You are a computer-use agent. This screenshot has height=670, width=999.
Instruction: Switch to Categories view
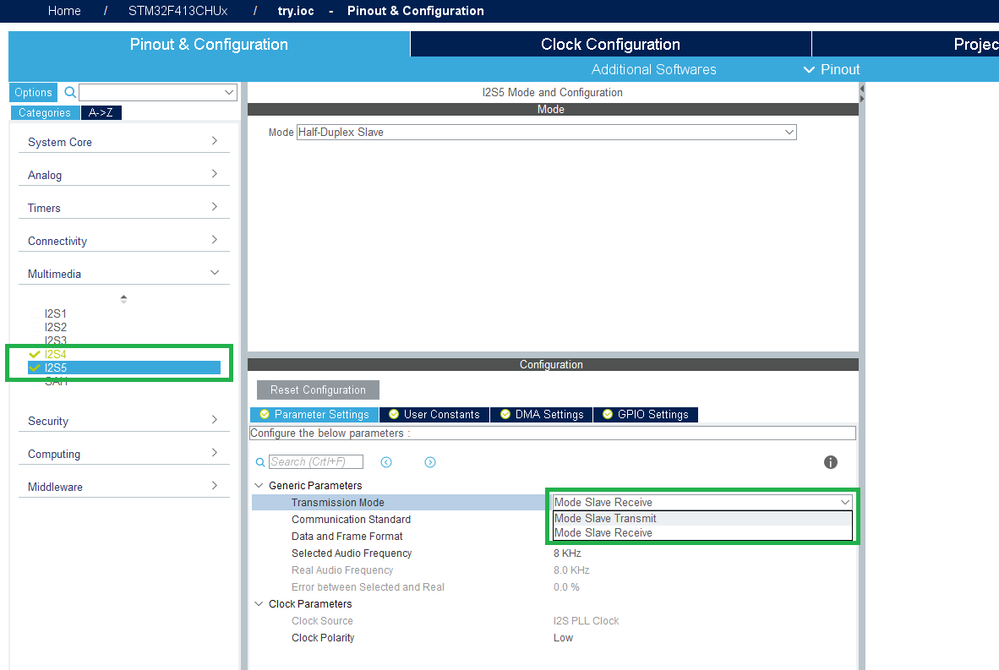pyautogui.click(x=45, y=113)
